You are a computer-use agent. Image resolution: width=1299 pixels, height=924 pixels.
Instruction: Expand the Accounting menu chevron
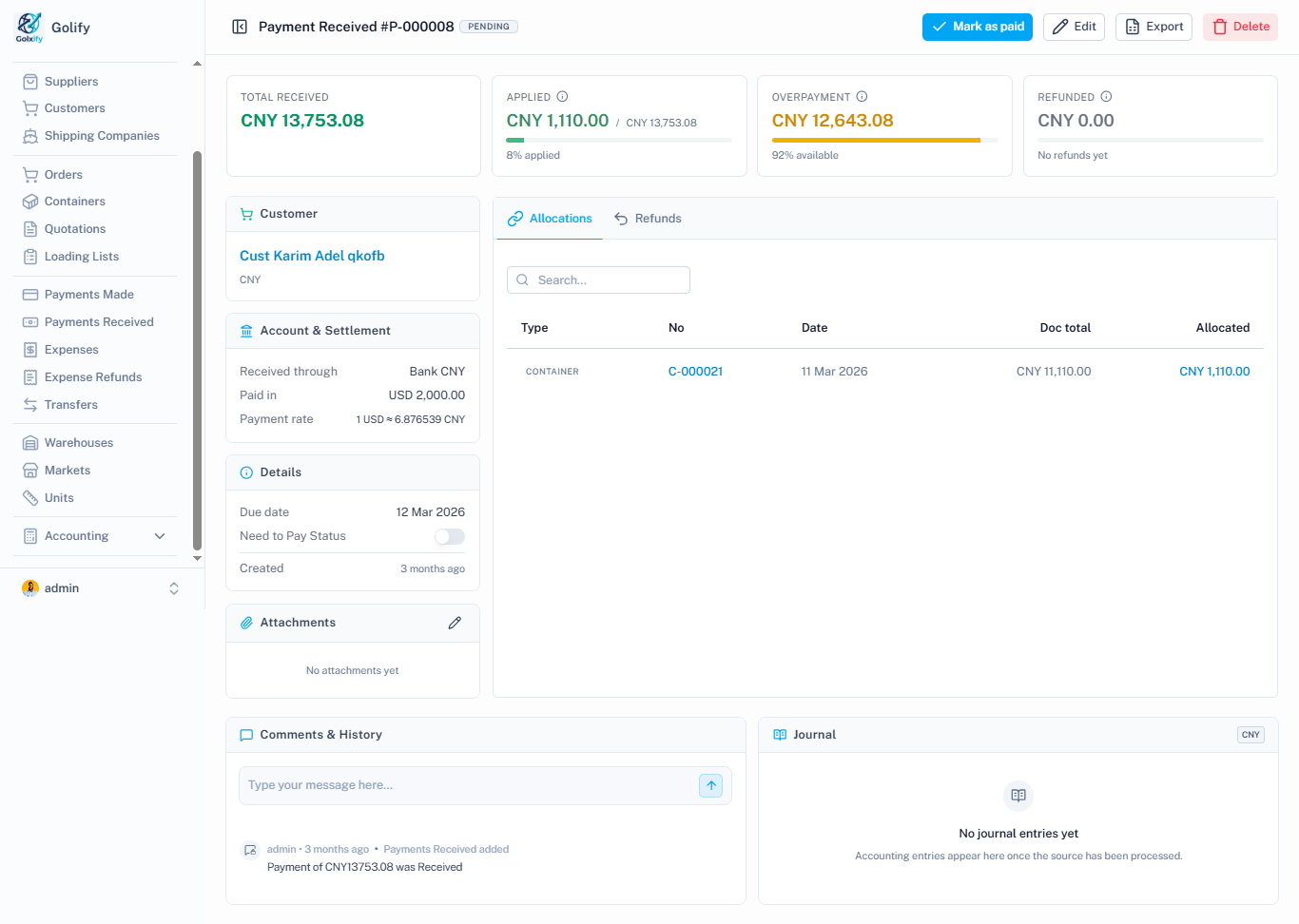(160, 536)
